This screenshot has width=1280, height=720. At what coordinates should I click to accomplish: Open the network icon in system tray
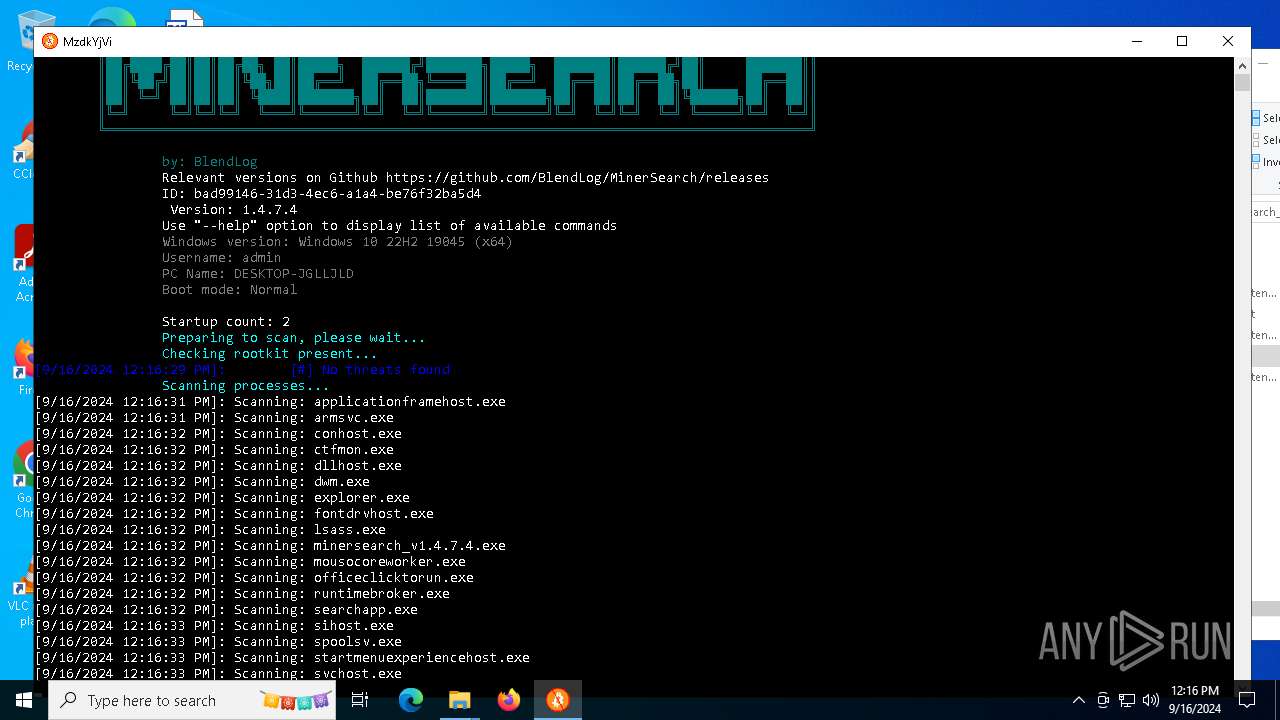[x=1127, y=700]
